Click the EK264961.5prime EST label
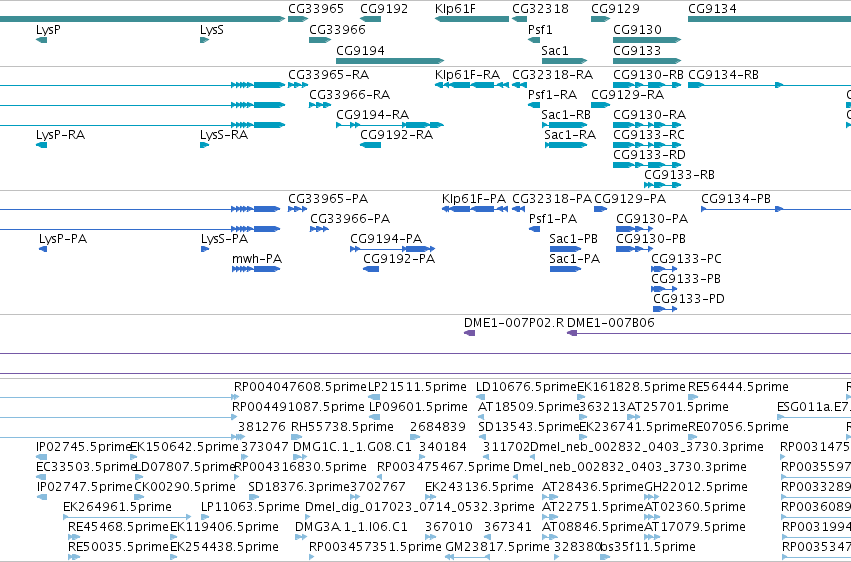The image size is (851, 562). (x=117, y=508)
